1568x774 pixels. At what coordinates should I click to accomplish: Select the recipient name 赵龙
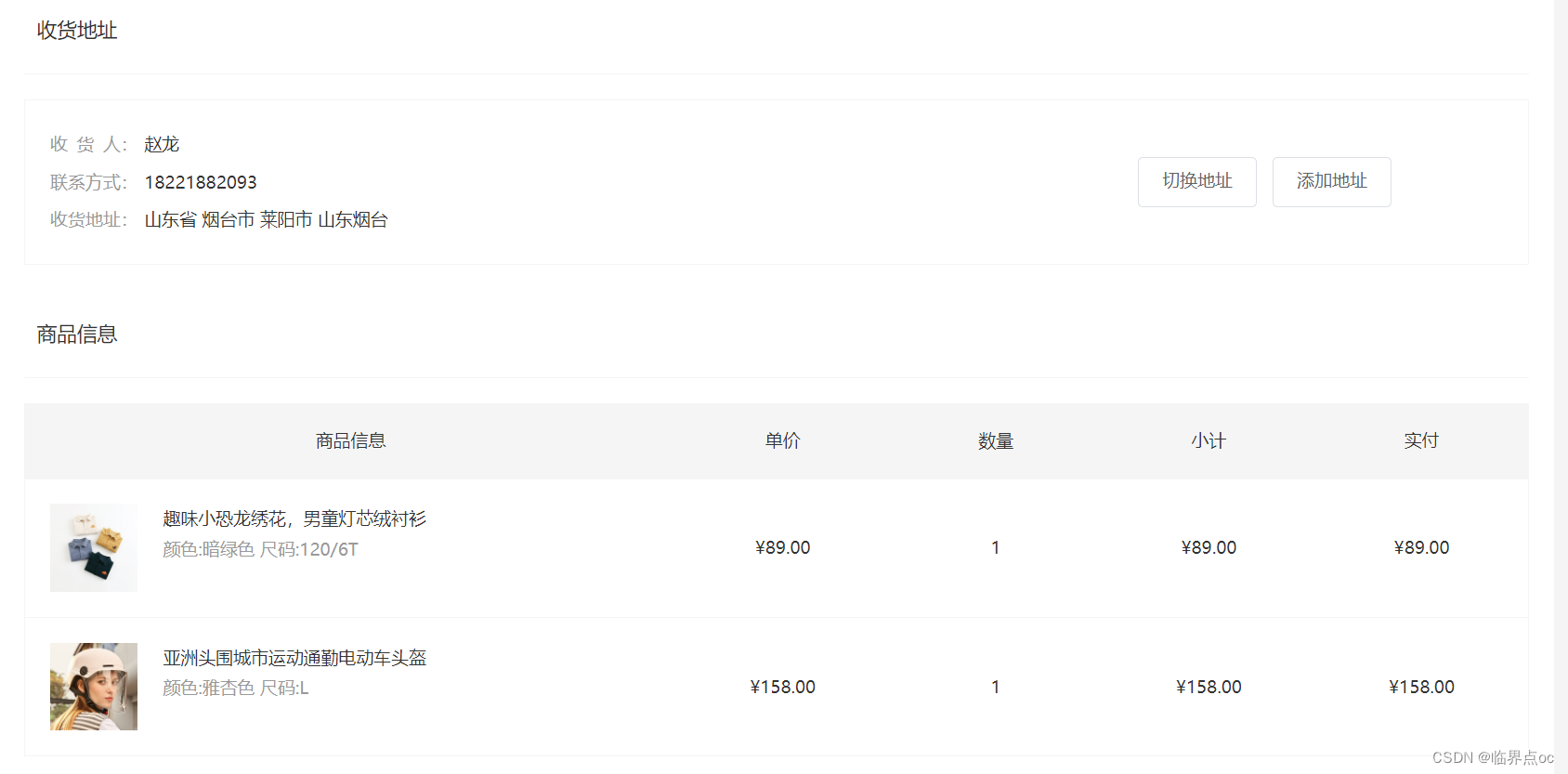[x=162, y=144]
